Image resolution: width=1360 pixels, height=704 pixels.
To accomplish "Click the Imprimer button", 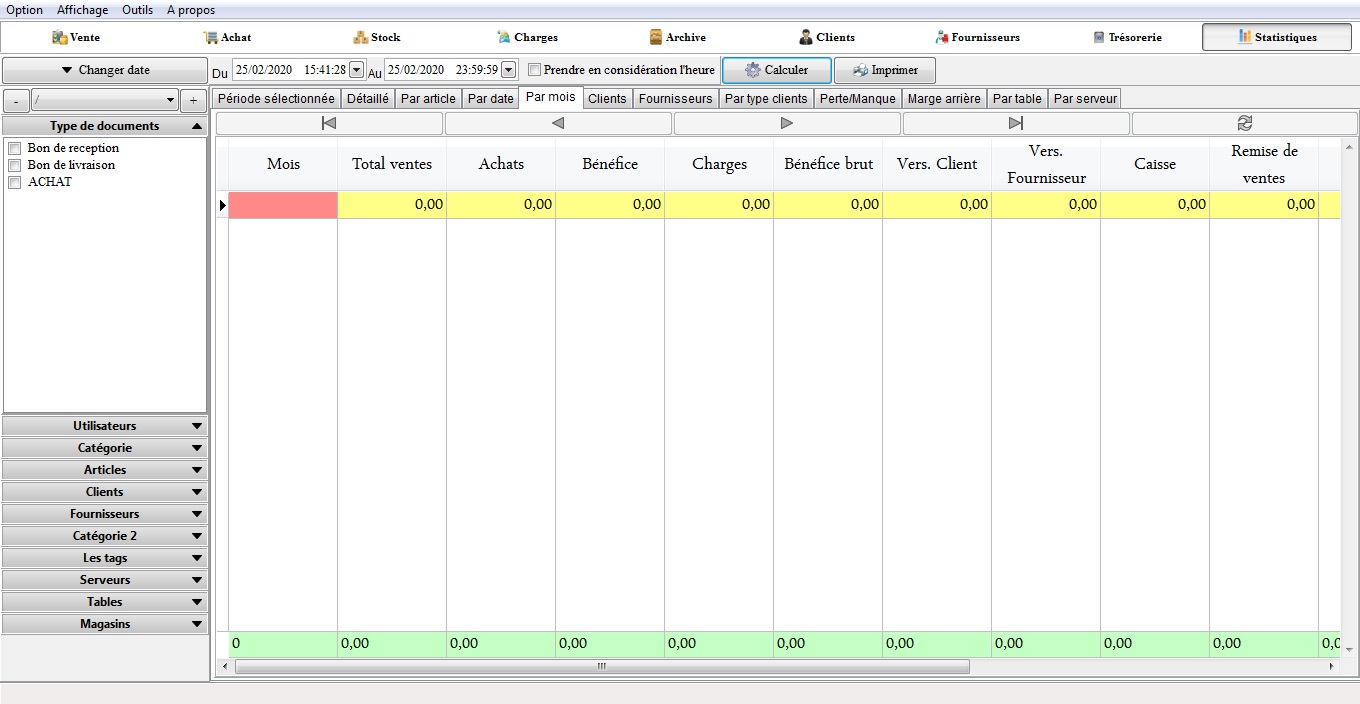I will coord(885,70).
